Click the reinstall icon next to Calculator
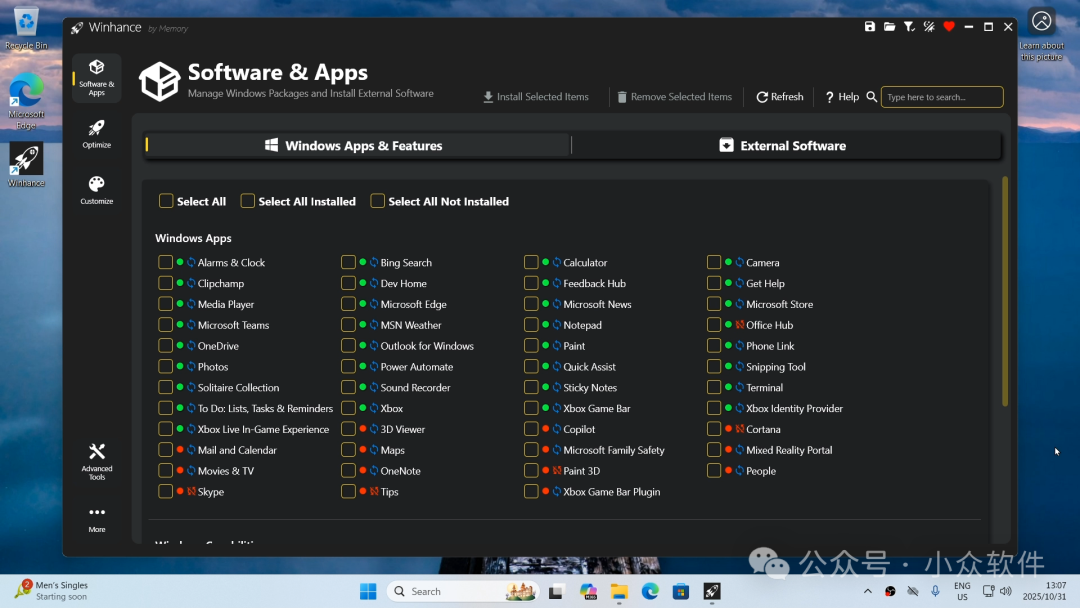Viewport: 1080px width, 608px height. coord(557,262)
